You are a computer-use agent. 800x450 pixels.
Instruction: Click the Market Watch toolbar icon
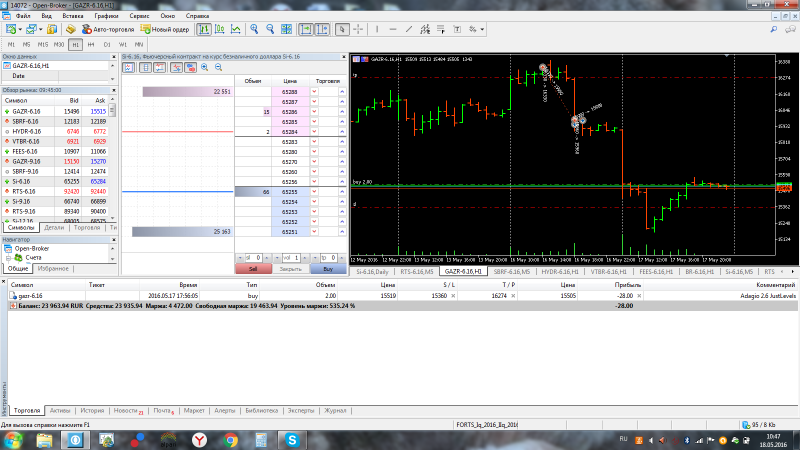52,30
